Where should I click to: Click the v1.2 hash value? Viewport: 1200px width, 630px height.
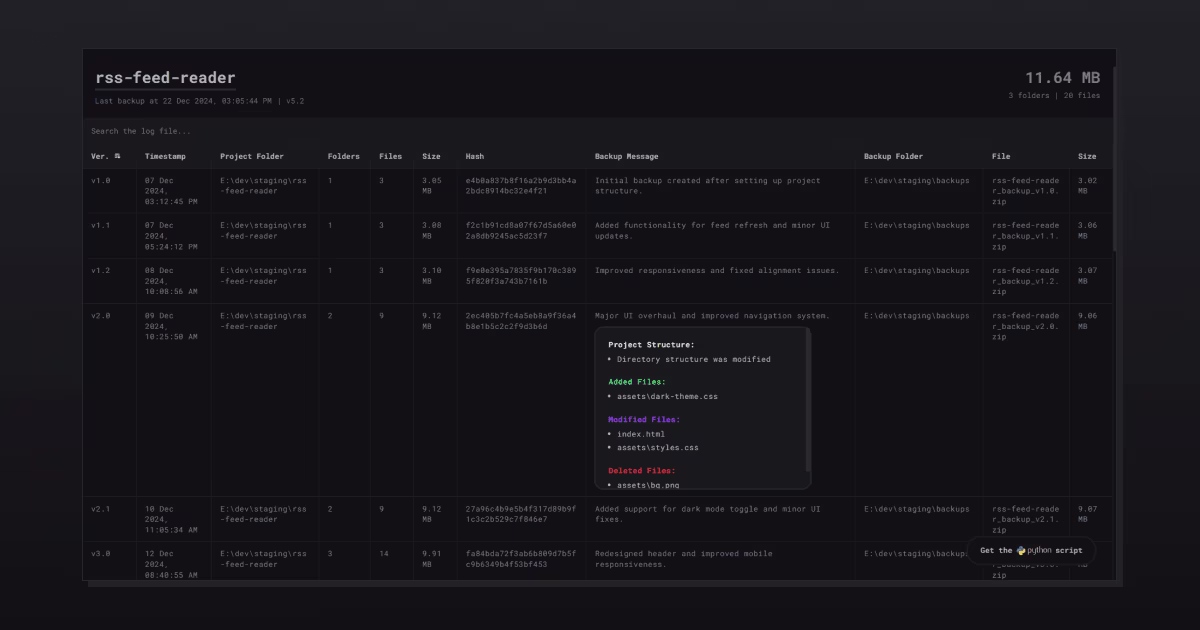520,276
